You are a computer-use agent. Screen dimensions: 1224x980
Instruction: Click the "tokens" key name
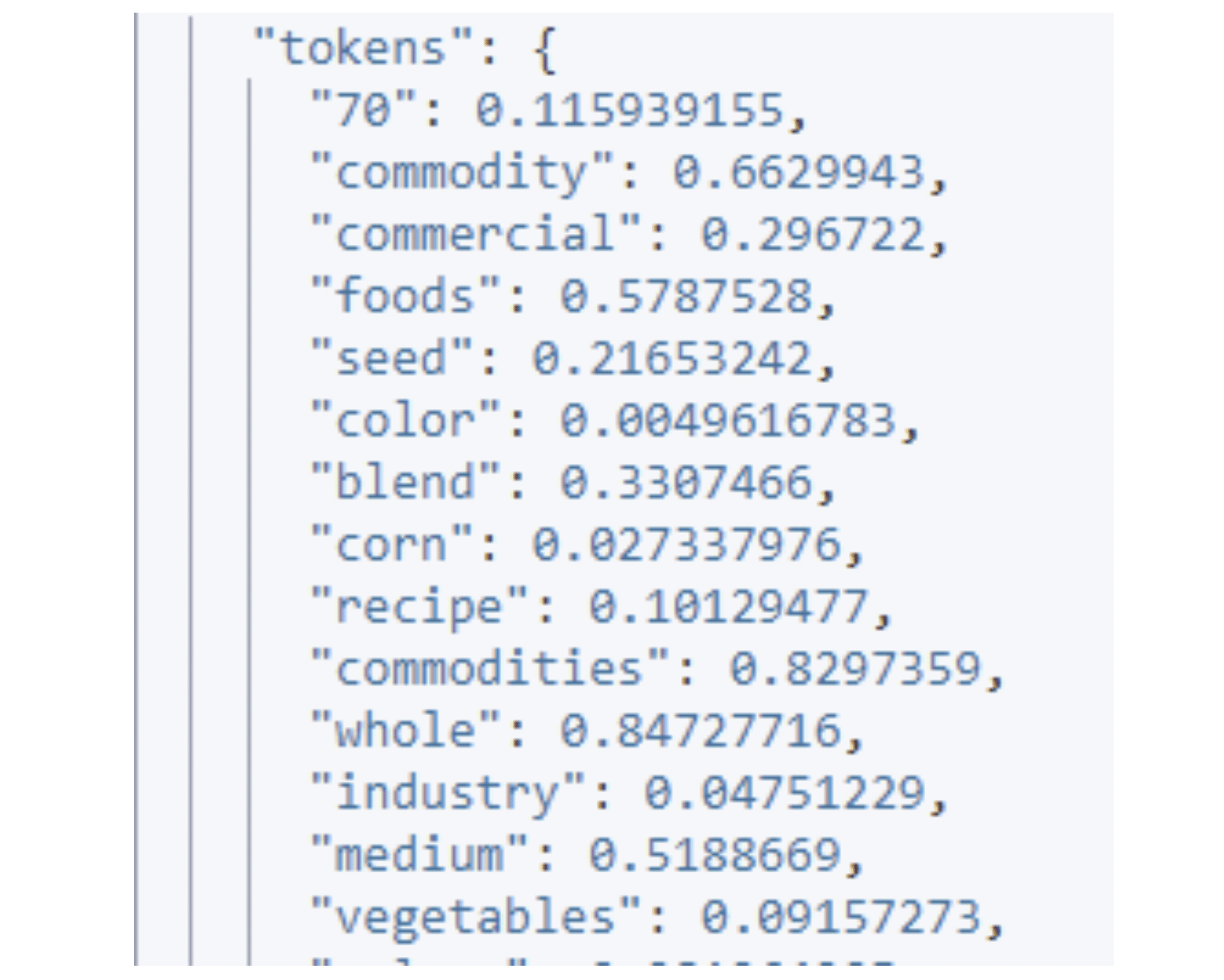pos(361,48)
